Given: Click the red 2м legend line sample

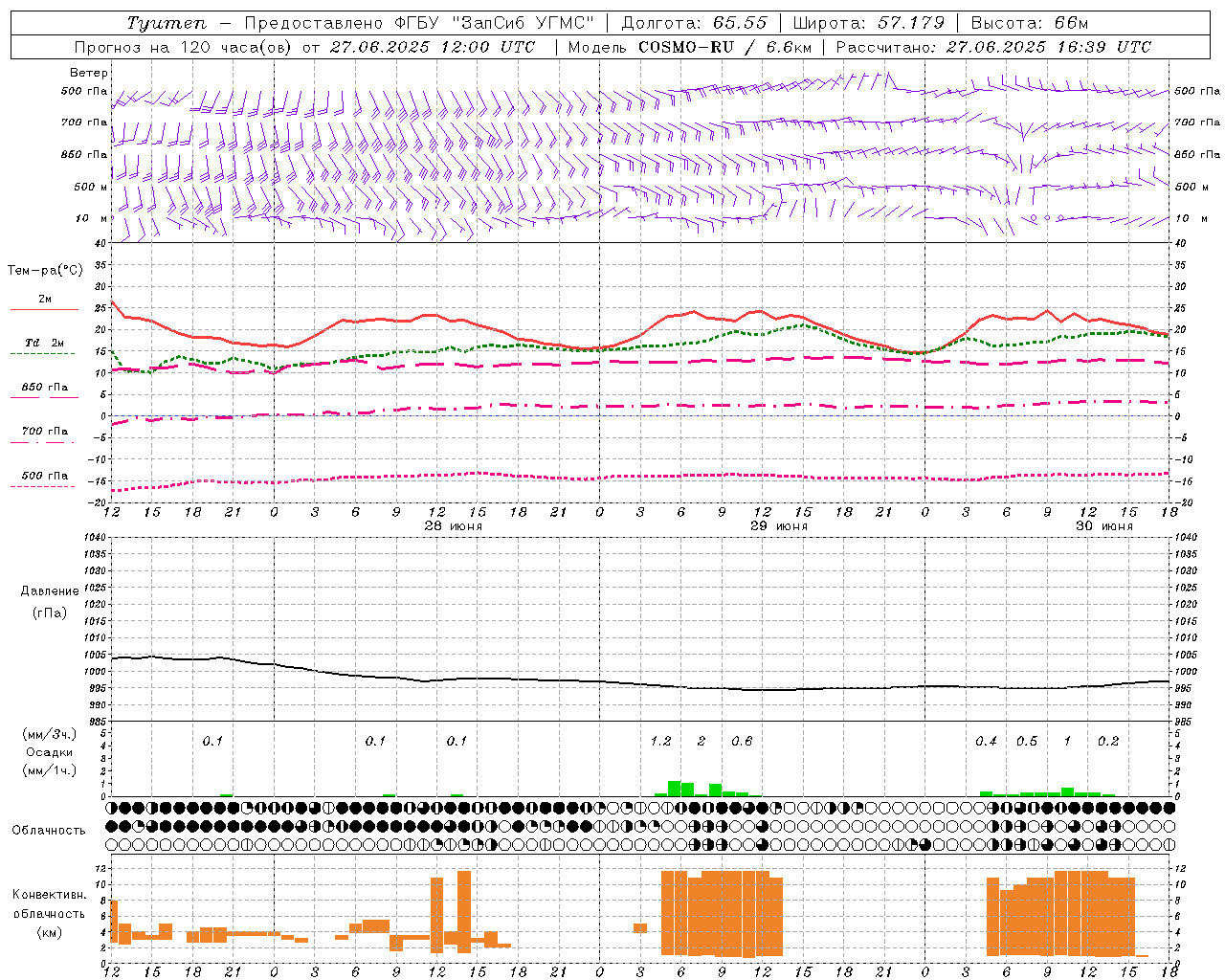Looking at the screenshot, I should (44, 310).
